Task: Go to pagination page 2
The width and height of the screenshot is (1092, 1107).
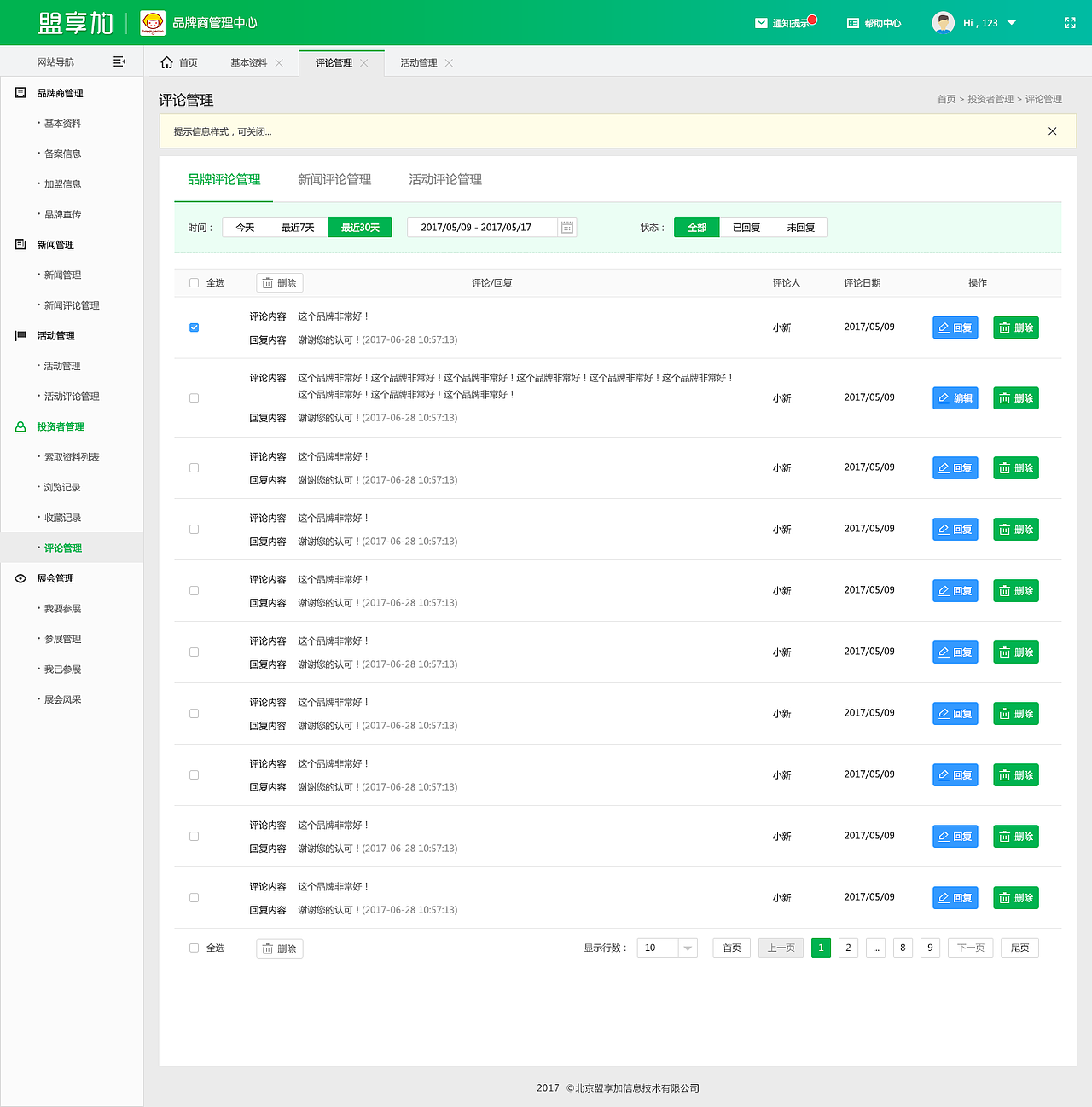Action: click(x=848, y=948)
